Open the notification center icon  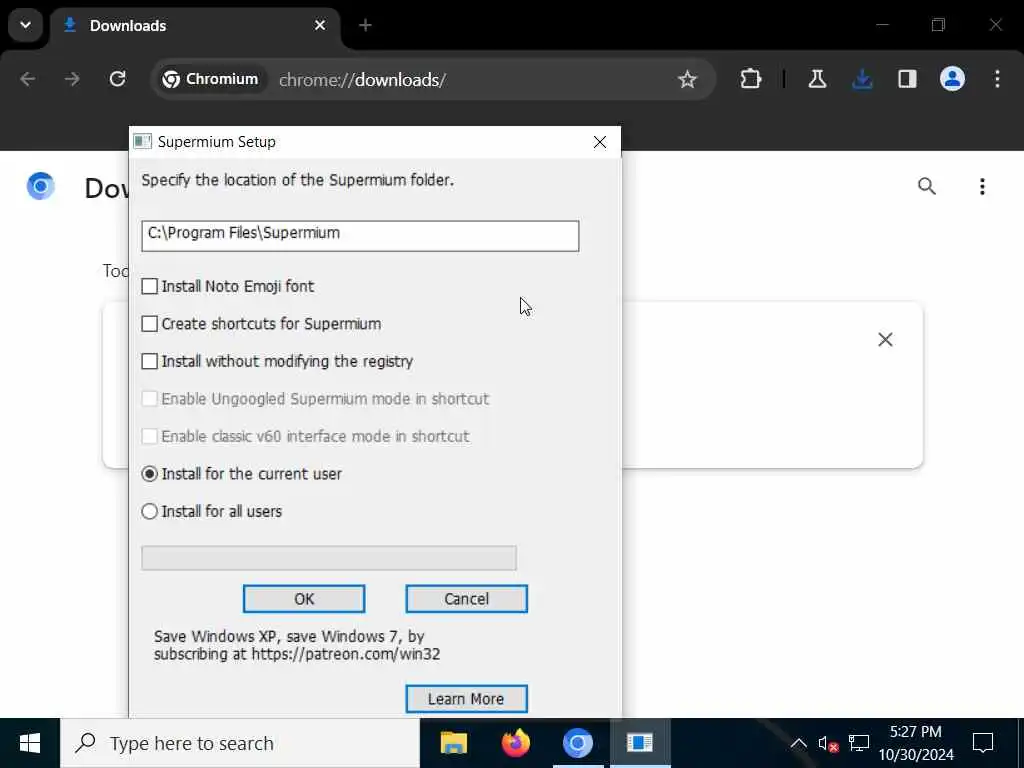(x=983, y=743)
